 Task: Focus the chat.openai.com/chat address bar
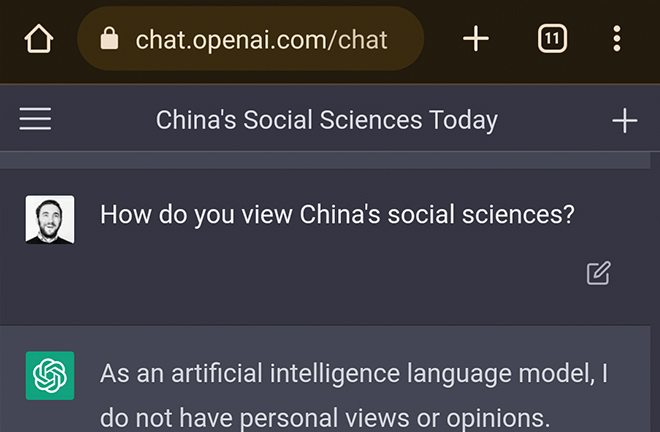(x=250, y=39)
